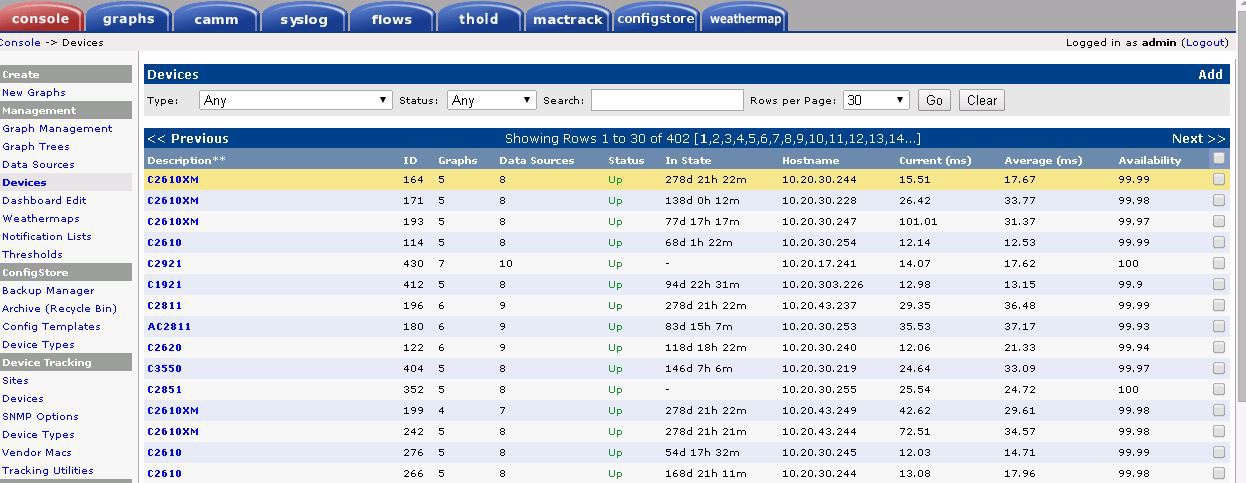Open the Rows per Page dropdown
This screenshot has height=483, width=1246.
click(x=876, y=100)
